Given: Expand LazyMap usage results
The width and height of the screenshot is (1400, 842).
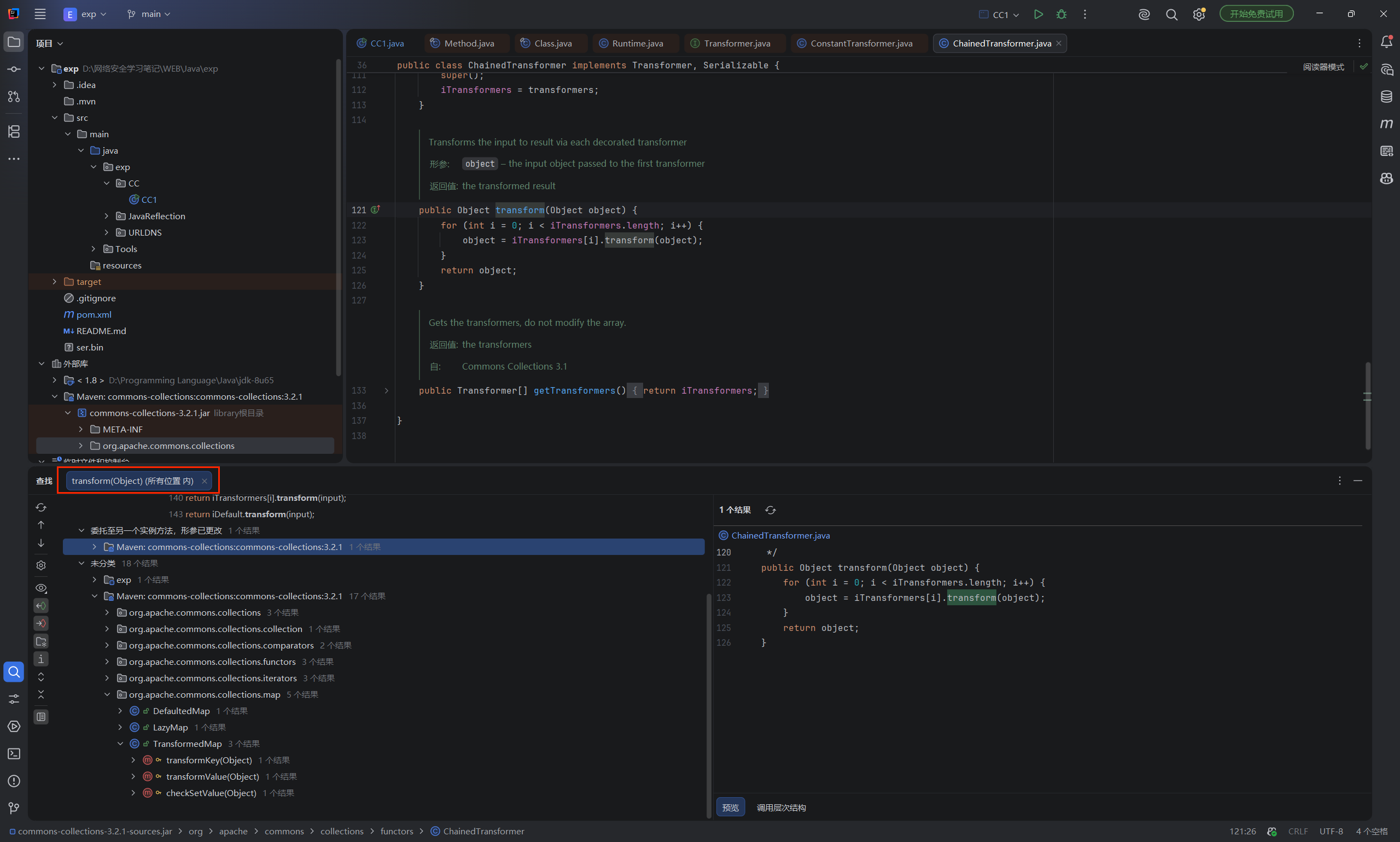Looking at the screenshot, I should pyautogui.click(x=120, y=727).
